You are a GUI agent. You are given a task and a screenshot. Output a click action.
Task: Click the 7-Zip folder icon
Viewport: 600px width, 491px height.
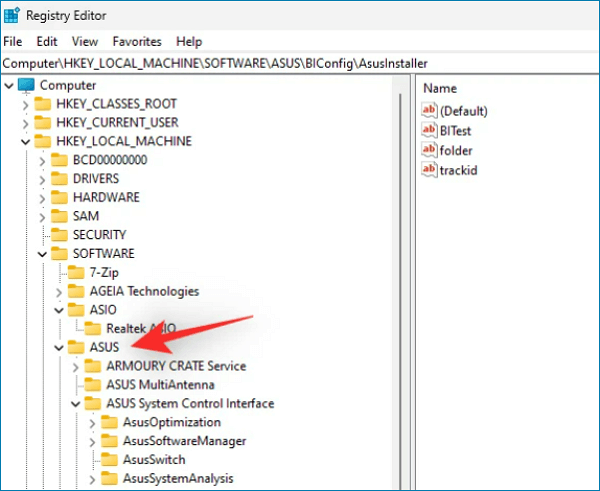pyautogui.click(x=76, y=272)
